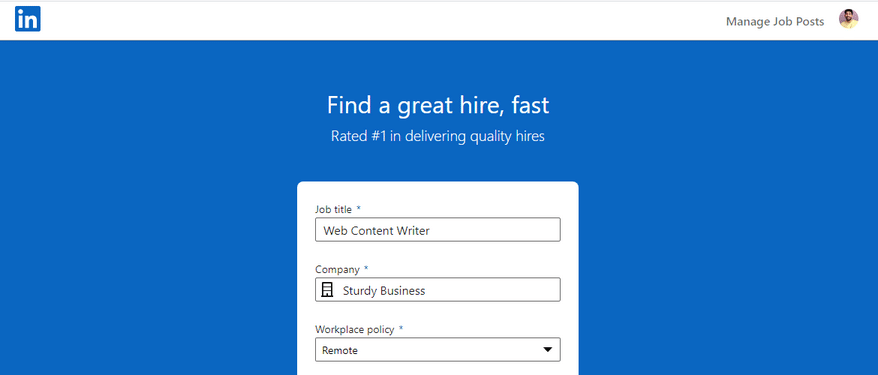Click the required asterisk beside Workplace policy
The image size is (878, 375).
click(401, 329)
